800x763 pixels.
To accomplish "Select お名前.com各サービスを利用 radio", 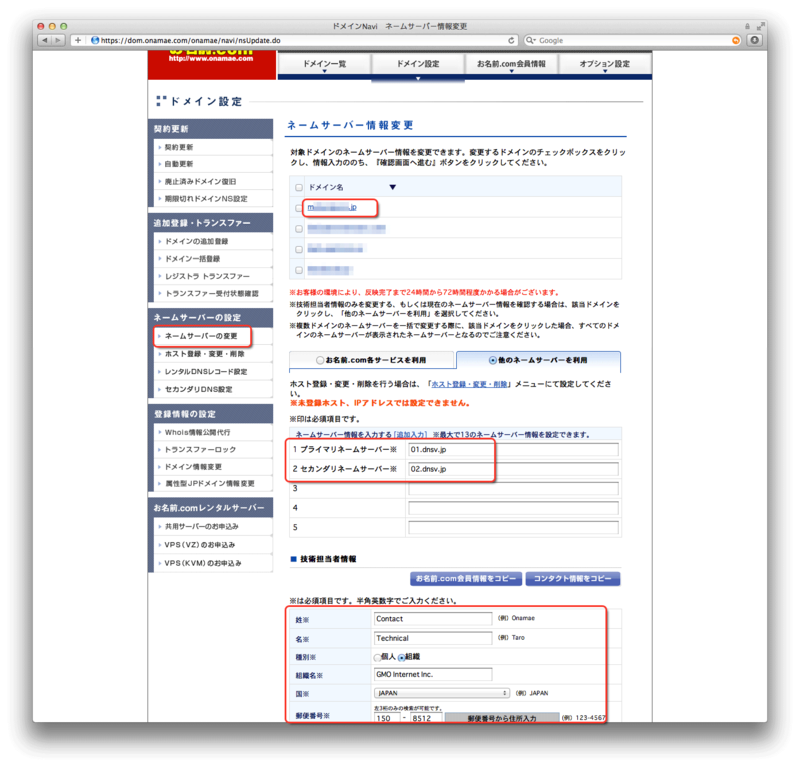I will tap(320, 360).
